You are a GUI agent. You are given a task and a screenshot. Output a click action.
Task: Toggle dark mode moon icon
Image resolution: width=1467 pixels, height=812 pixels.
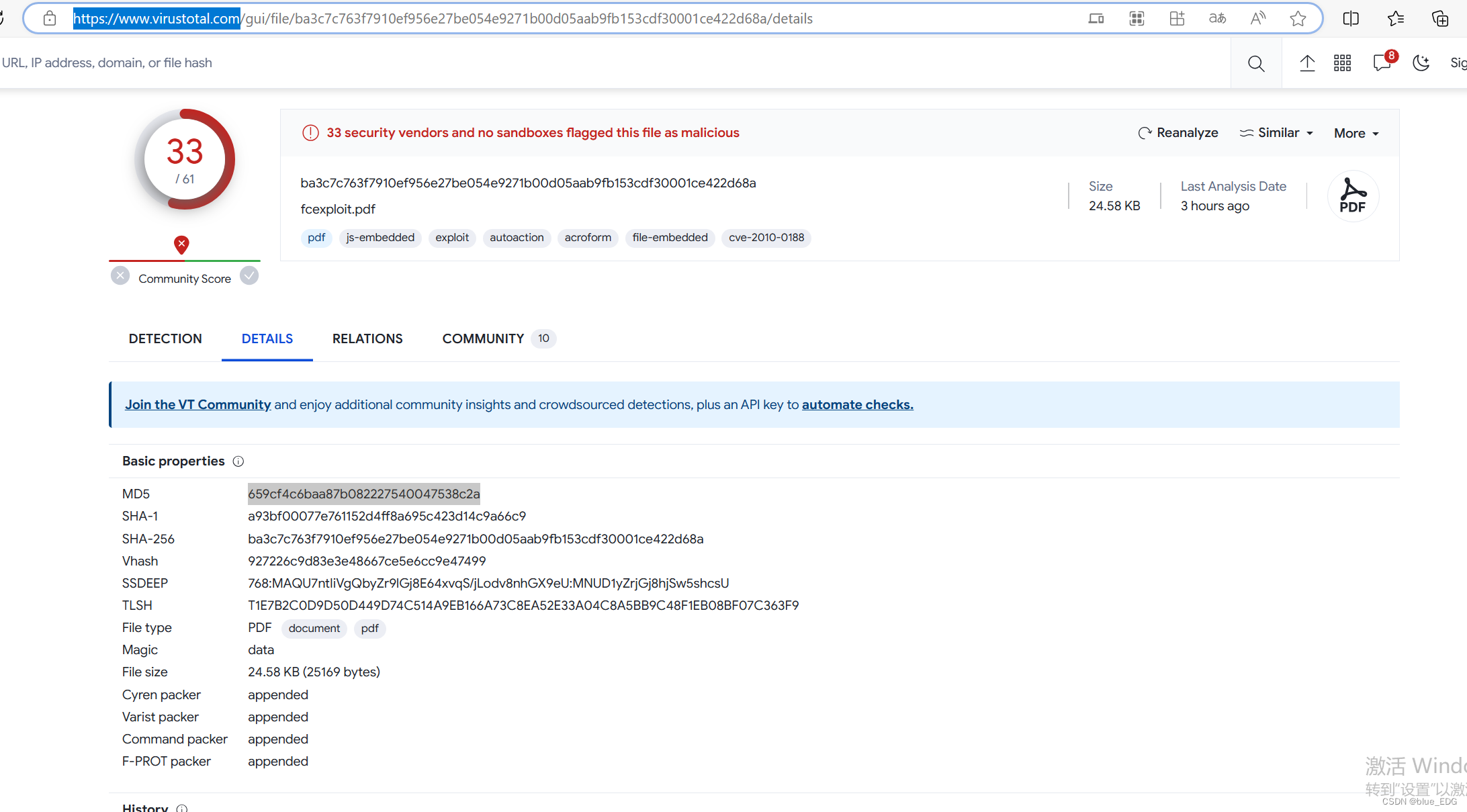(1421, 63)
